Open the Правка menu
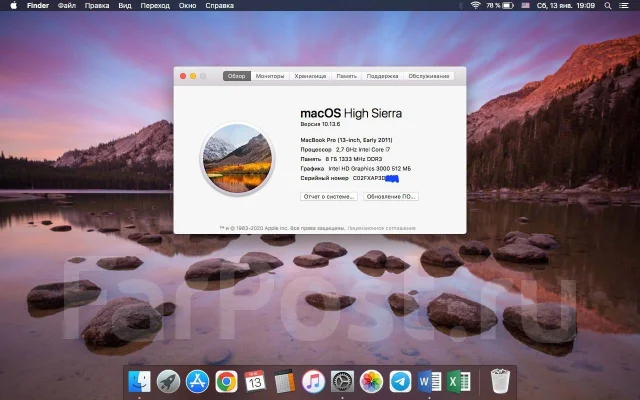The width and height of the screenshot is (640, 400). tap(97, 6)
